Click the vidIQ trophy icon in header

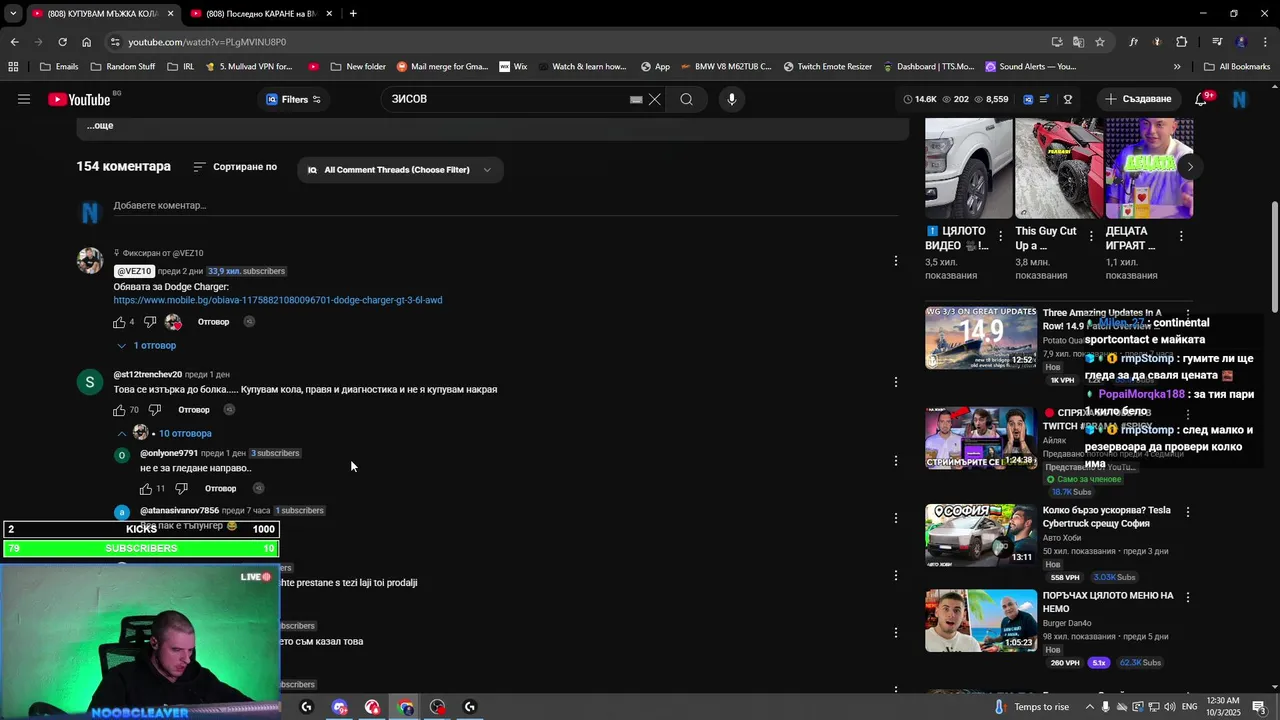pyautogui.click(x=1068, y=99)
